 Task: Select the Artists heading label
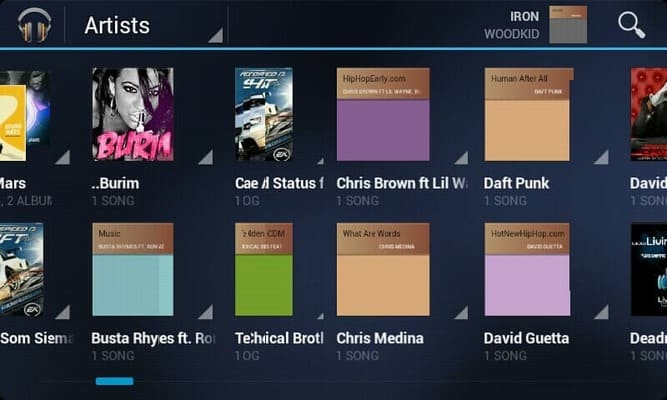pyautogui.click(x=117, y=25)
